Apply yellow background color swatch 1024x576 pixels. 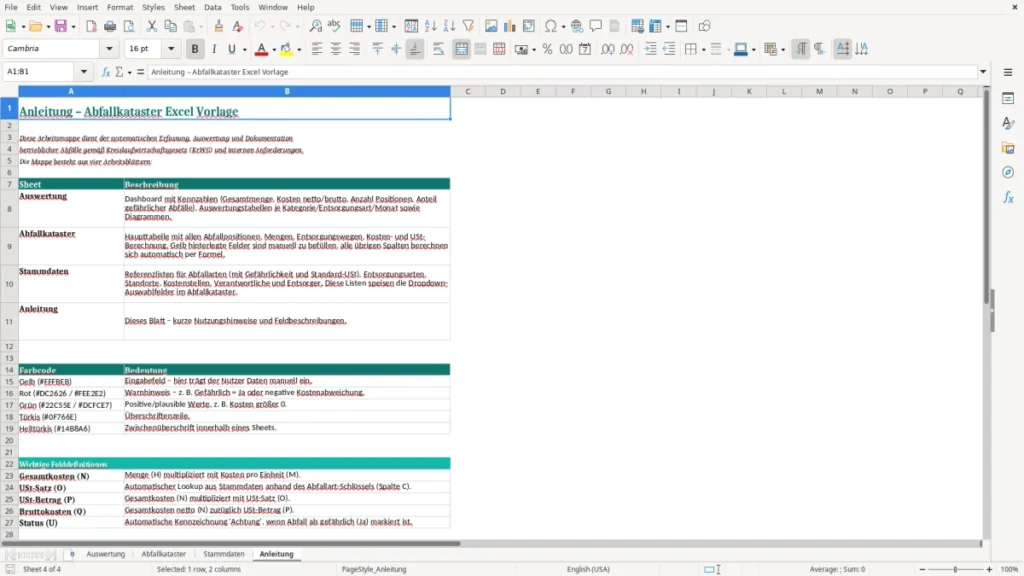coord(286,49)
